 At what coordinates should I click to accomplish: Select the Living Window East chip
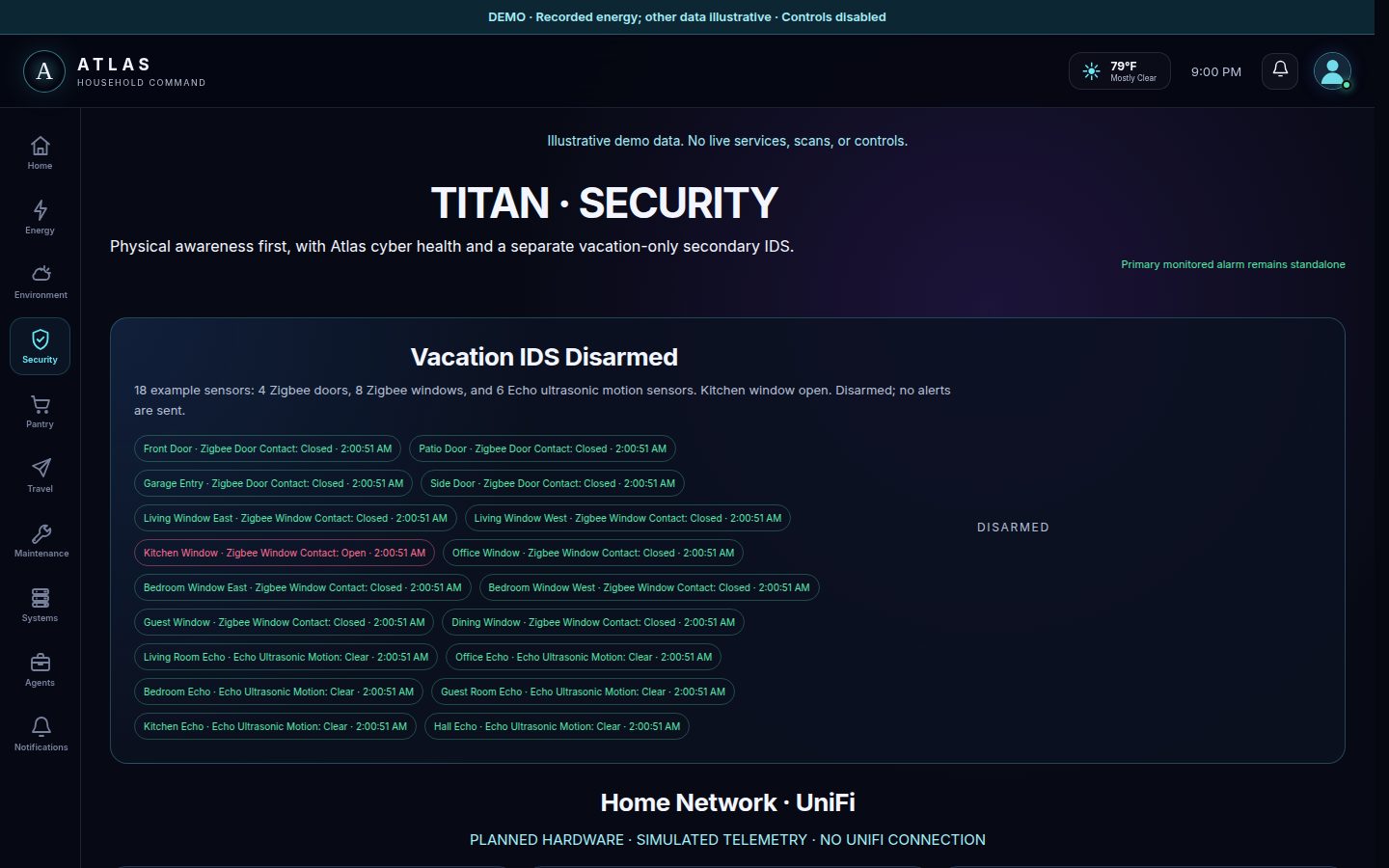point(295,518)
